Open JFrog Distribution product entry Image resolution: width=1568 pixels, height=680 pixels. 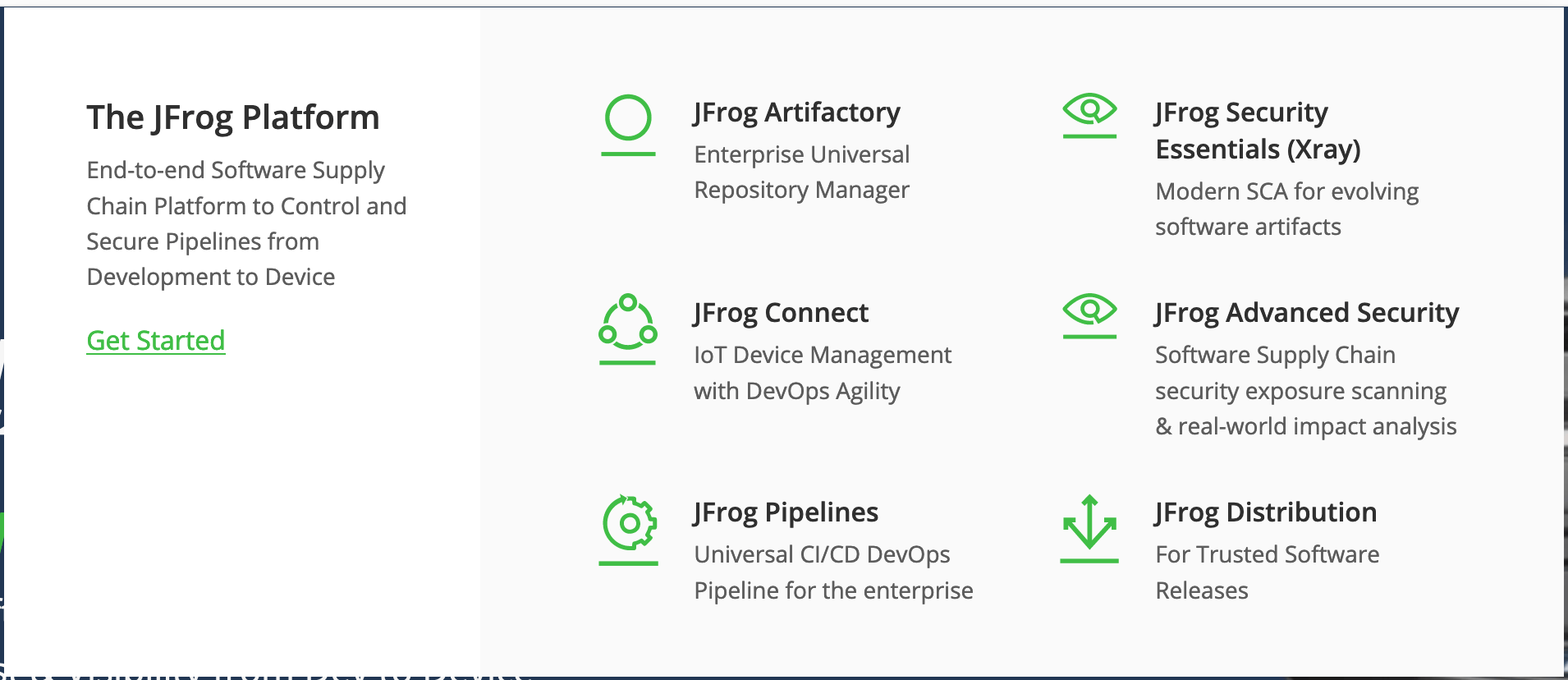coord(1265,512)
